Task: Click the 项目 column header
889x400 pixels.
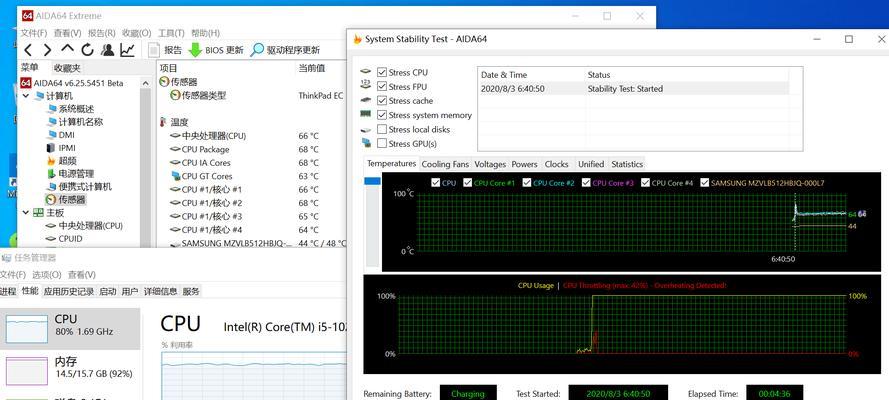Action: [x=168, y=68]
